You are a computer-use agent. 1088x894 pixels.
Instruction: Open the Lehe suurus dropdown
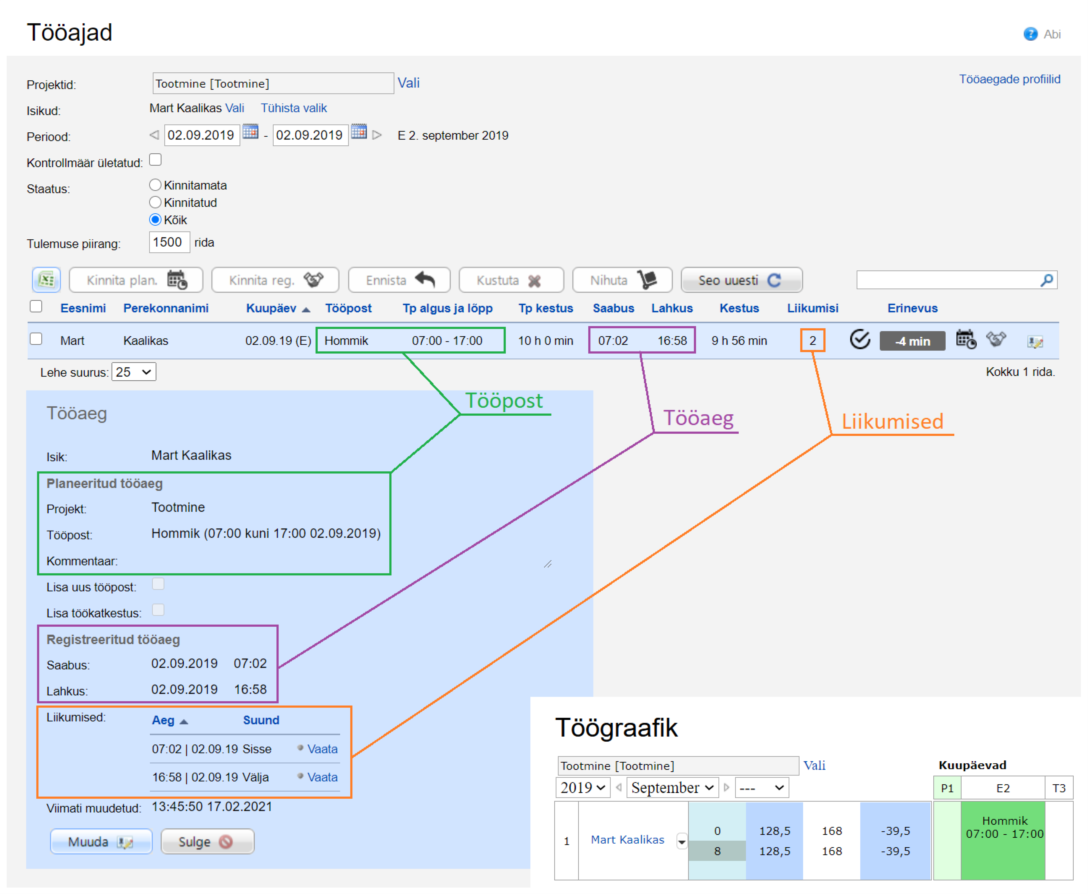[134, 372]
